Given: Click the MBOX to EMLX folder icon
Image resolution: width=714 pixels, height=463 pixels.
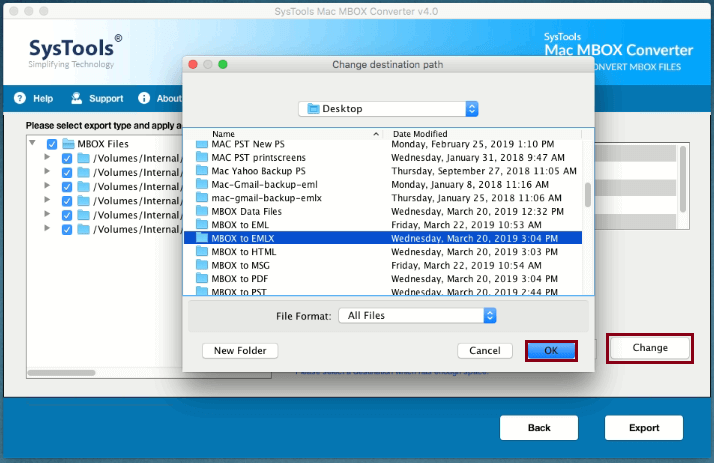Looking at the screenshot, I should click(202, 238).
